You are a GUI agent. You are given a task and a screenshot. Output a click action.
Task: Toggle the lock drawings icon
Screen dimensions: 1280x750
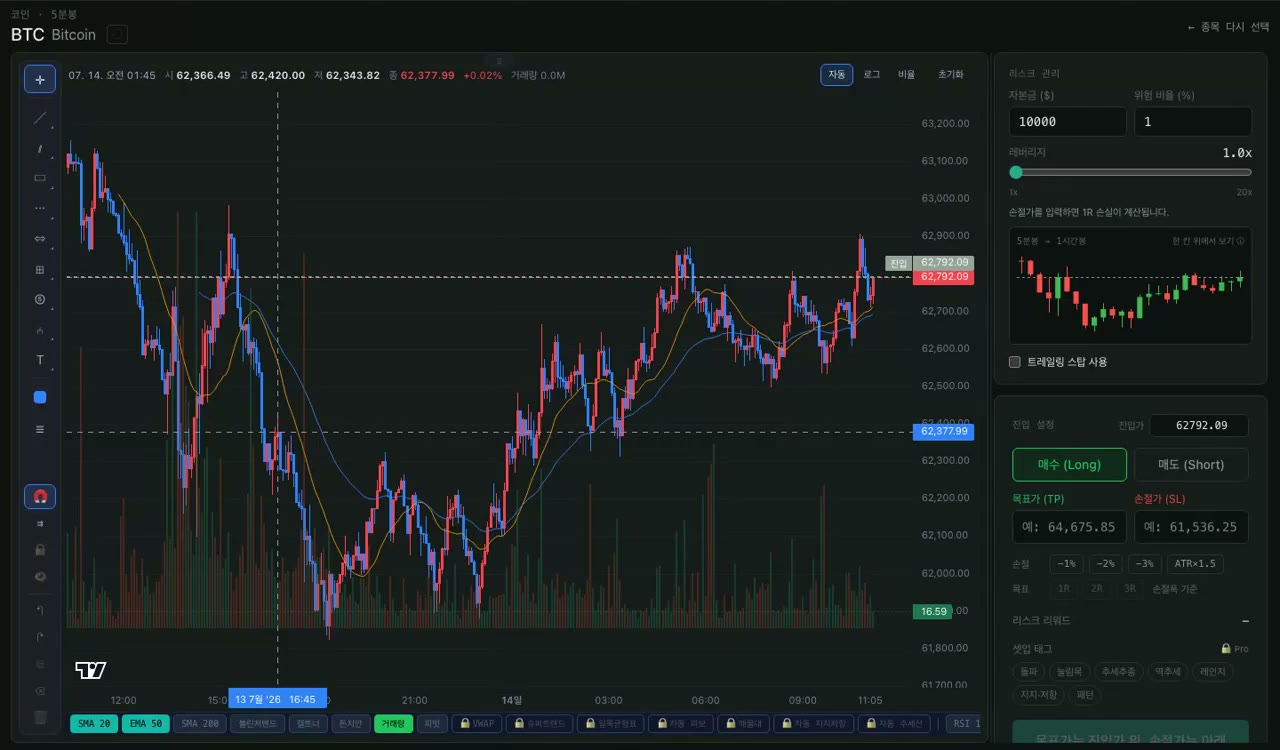40,550
